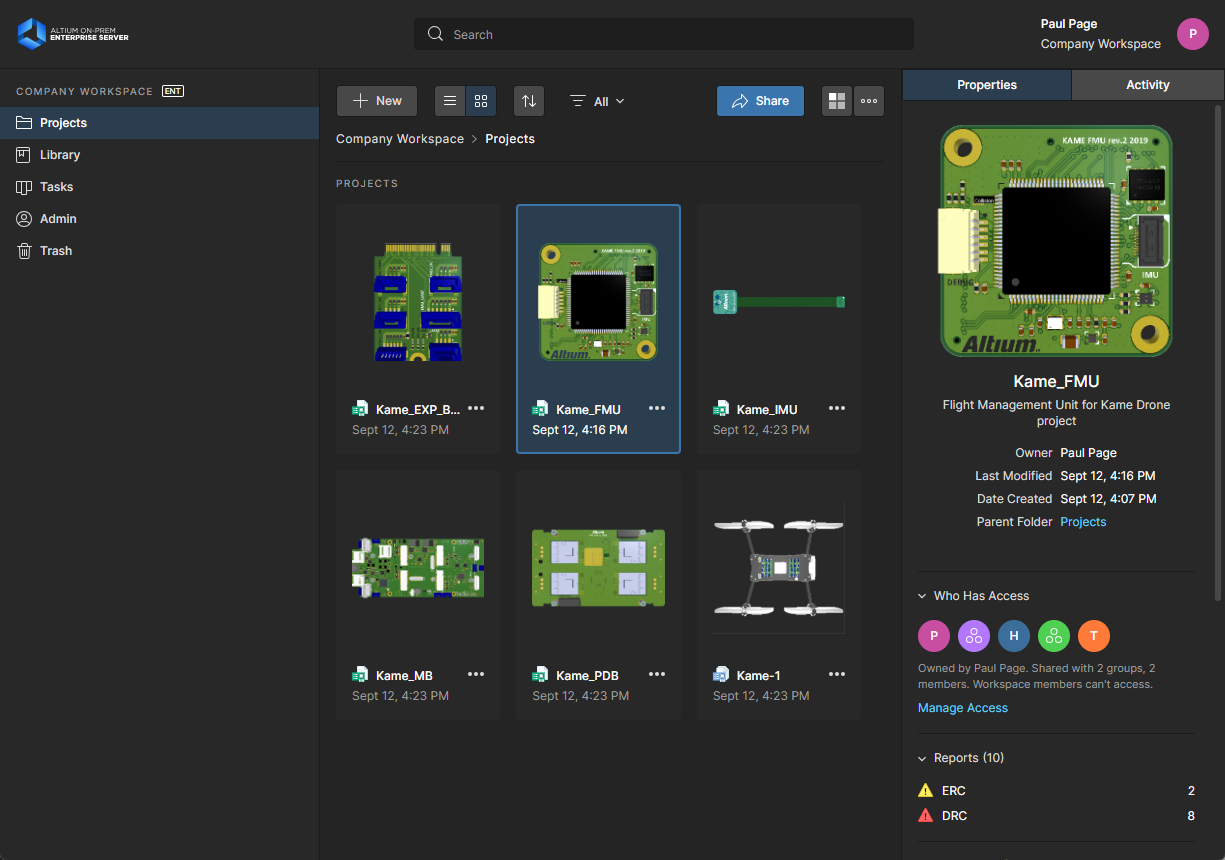1225x860 pixels.
Task: Switch to grid view layout
Action: click(481, 101)
